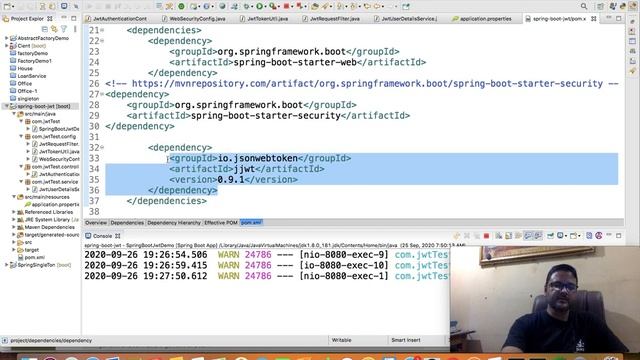The image size is (640, 360).
Task: Select LoanService in Project Explorer
Action: pos(31,76)
